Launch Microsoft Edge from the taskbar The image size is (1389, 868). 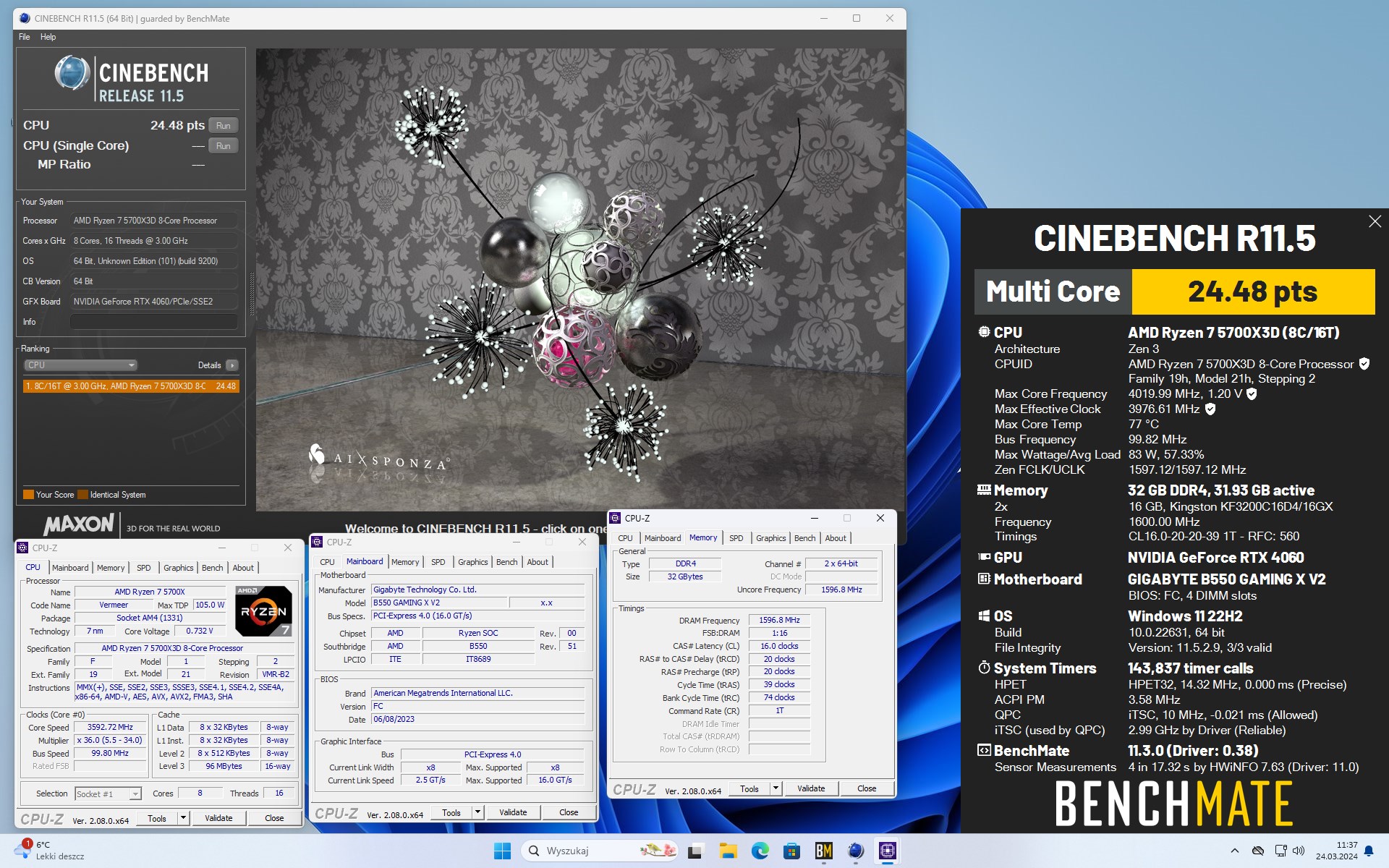click(760, 851)
